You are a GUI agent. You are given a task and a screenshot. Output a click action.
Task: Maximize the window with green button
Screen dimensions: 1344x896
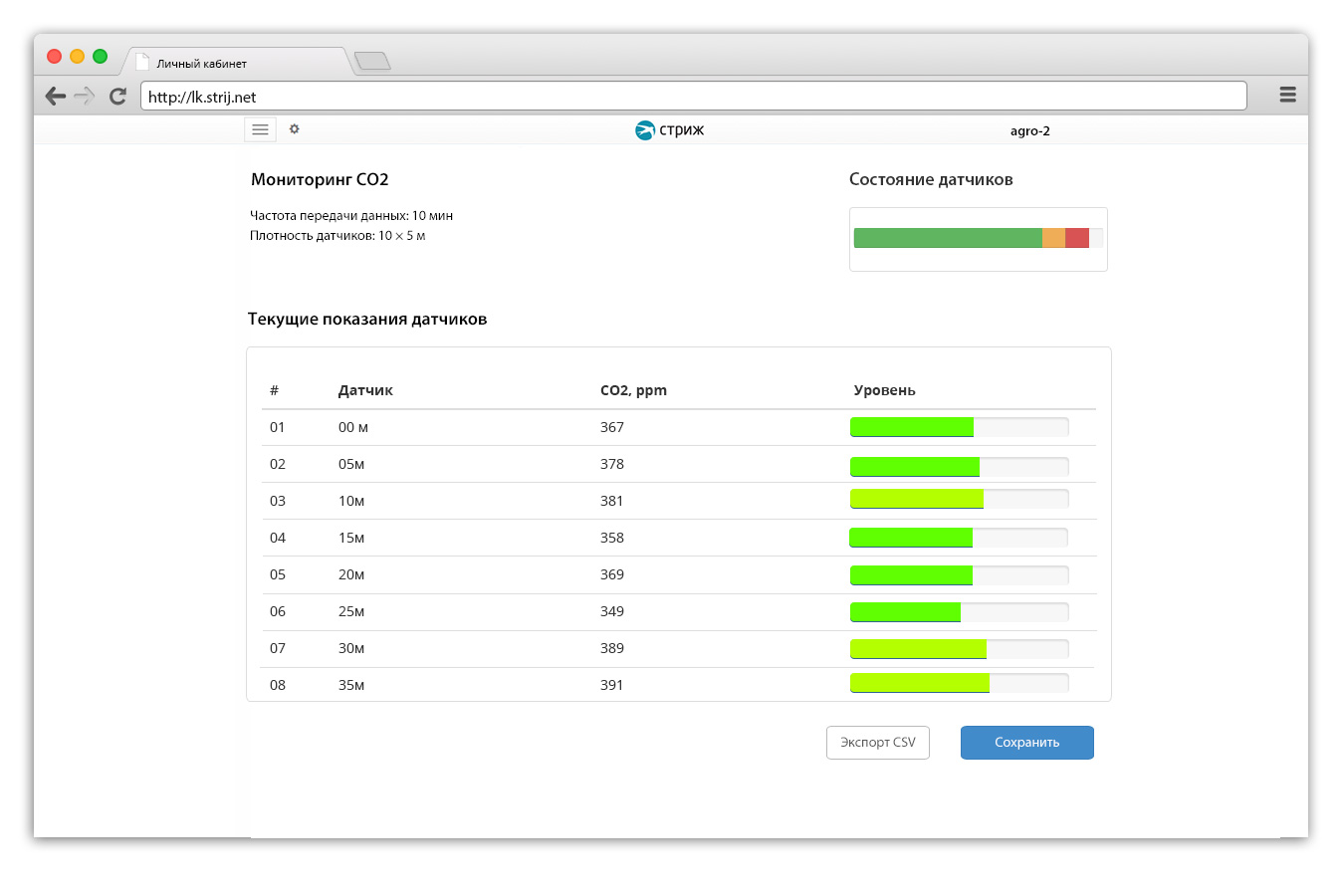coord(100,57)
